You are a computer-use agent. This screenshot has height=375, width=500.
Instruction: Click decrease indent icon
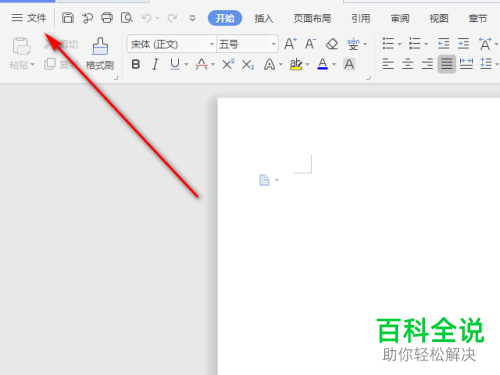[x=443, y=44]
